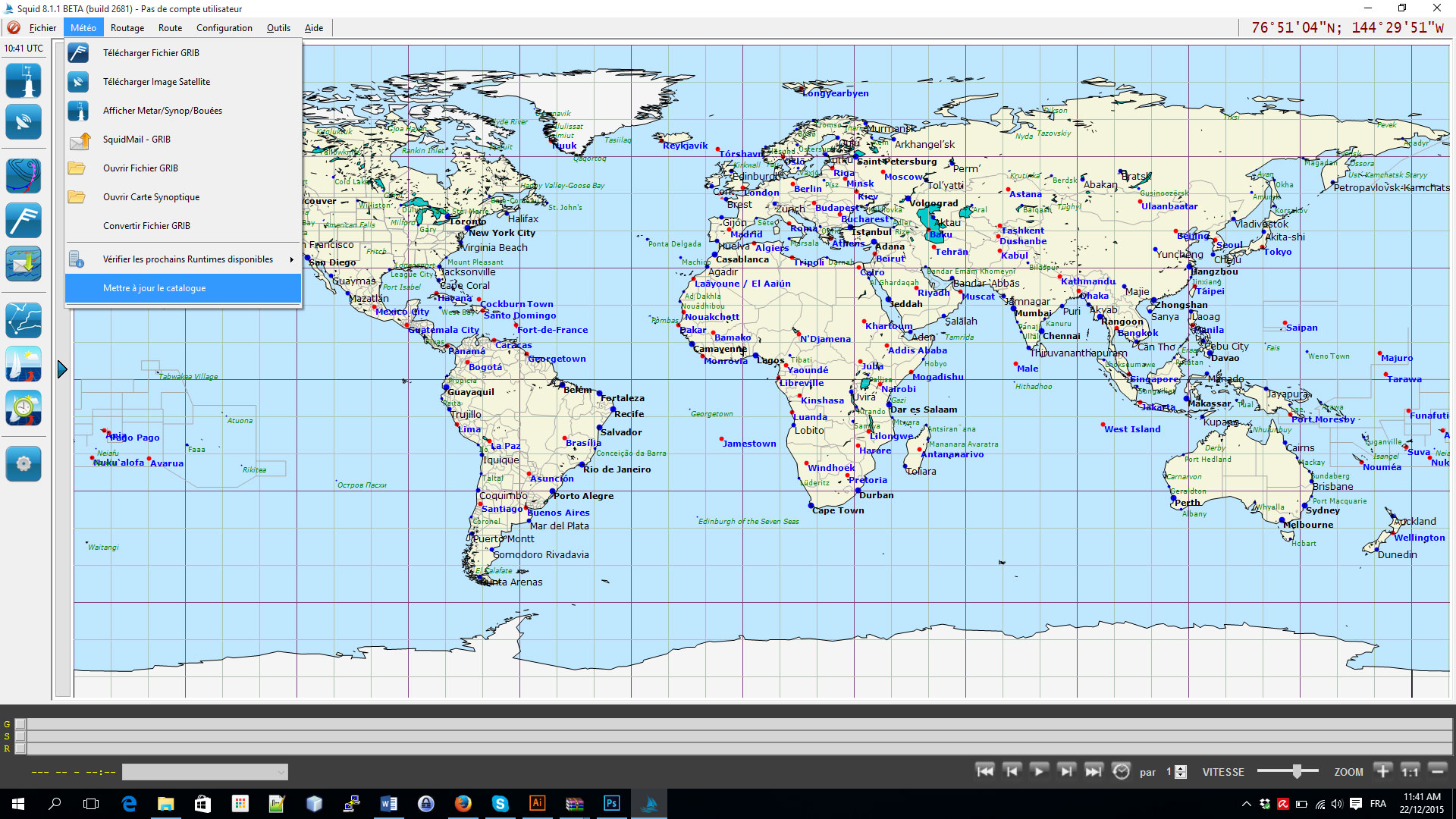Viewport: 1456px width, 819px height.
Task: Click the clock icon in playback bar
Action: pyautogui.click(x=1121, y=771)
